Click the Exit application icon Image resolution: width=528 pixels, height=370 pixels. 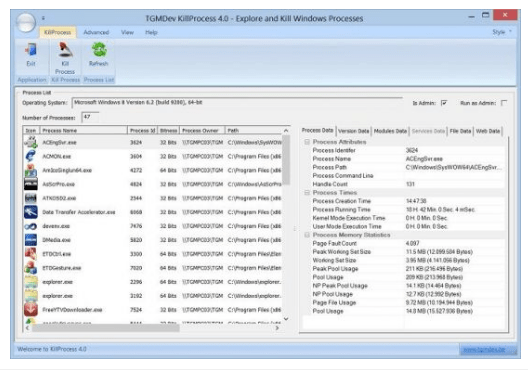click(31, 50)
